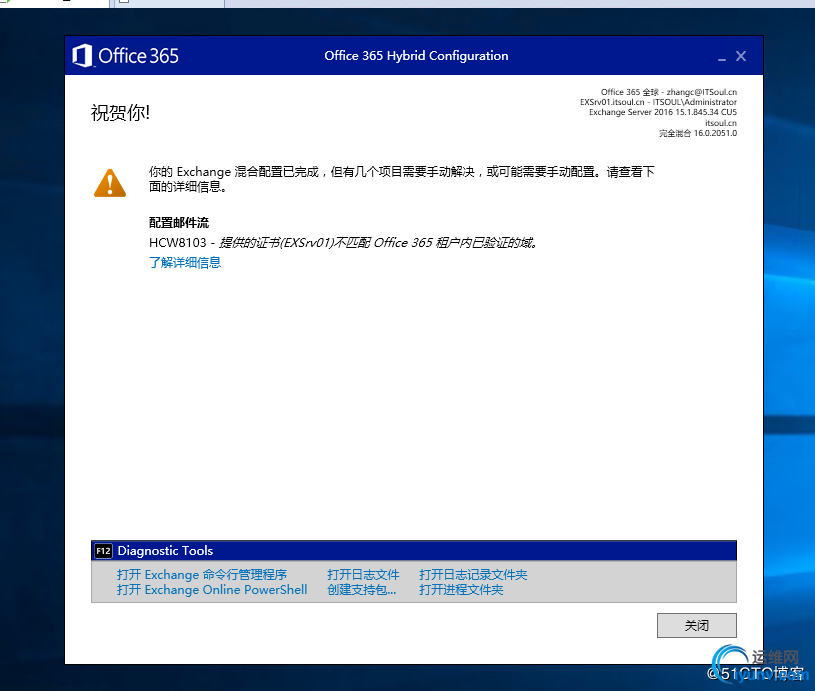Viewport: 815px width, 691px height.
Task: Click 创建支持包... link
Action: point(362,590)
